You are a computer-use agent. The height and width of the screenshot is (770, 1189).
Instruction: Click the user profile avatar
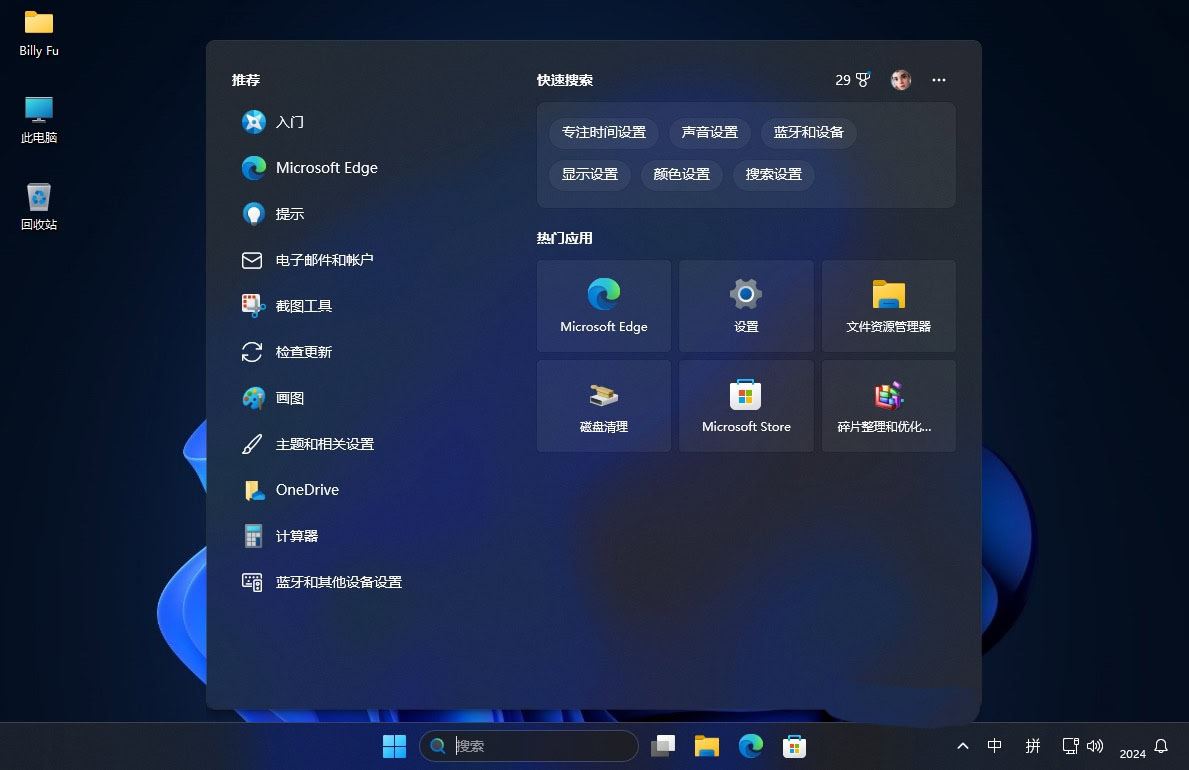click(901, 80)
